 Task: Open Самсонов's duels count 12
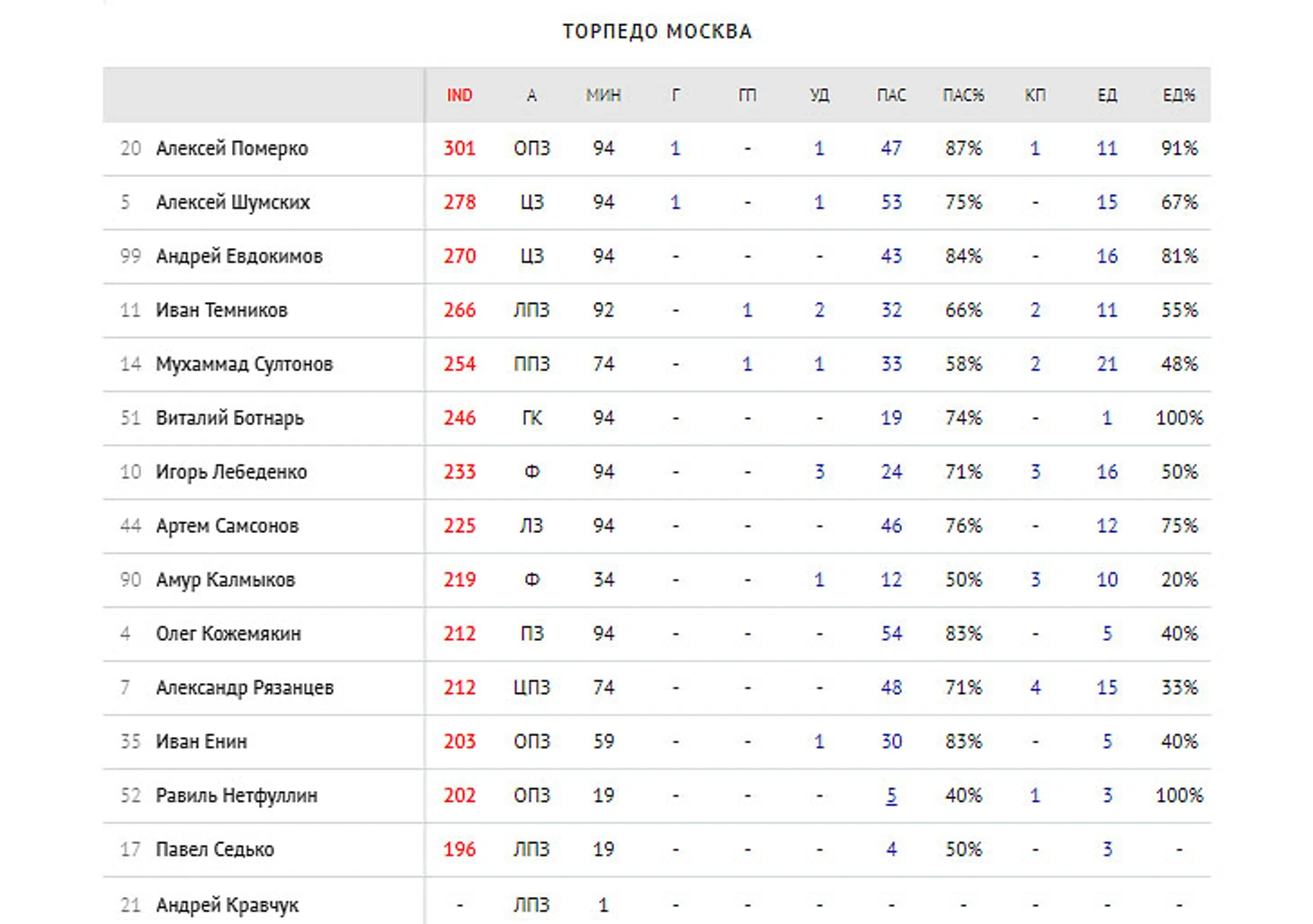click(x=1107, y=526)
